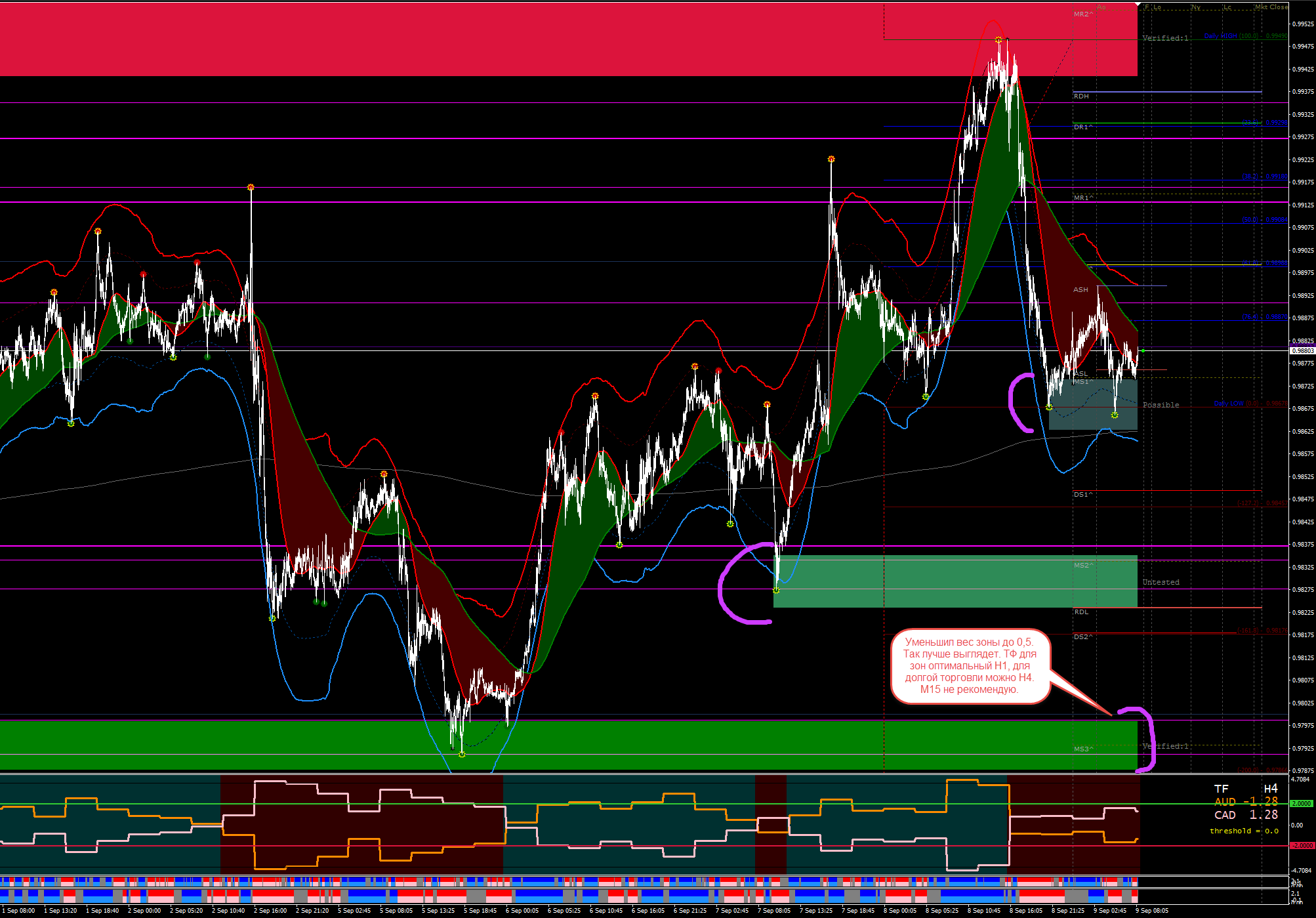Click the 6 Sep 00:05 time label
This screenshot has height=918, width=1316.
tap(522, 911)
